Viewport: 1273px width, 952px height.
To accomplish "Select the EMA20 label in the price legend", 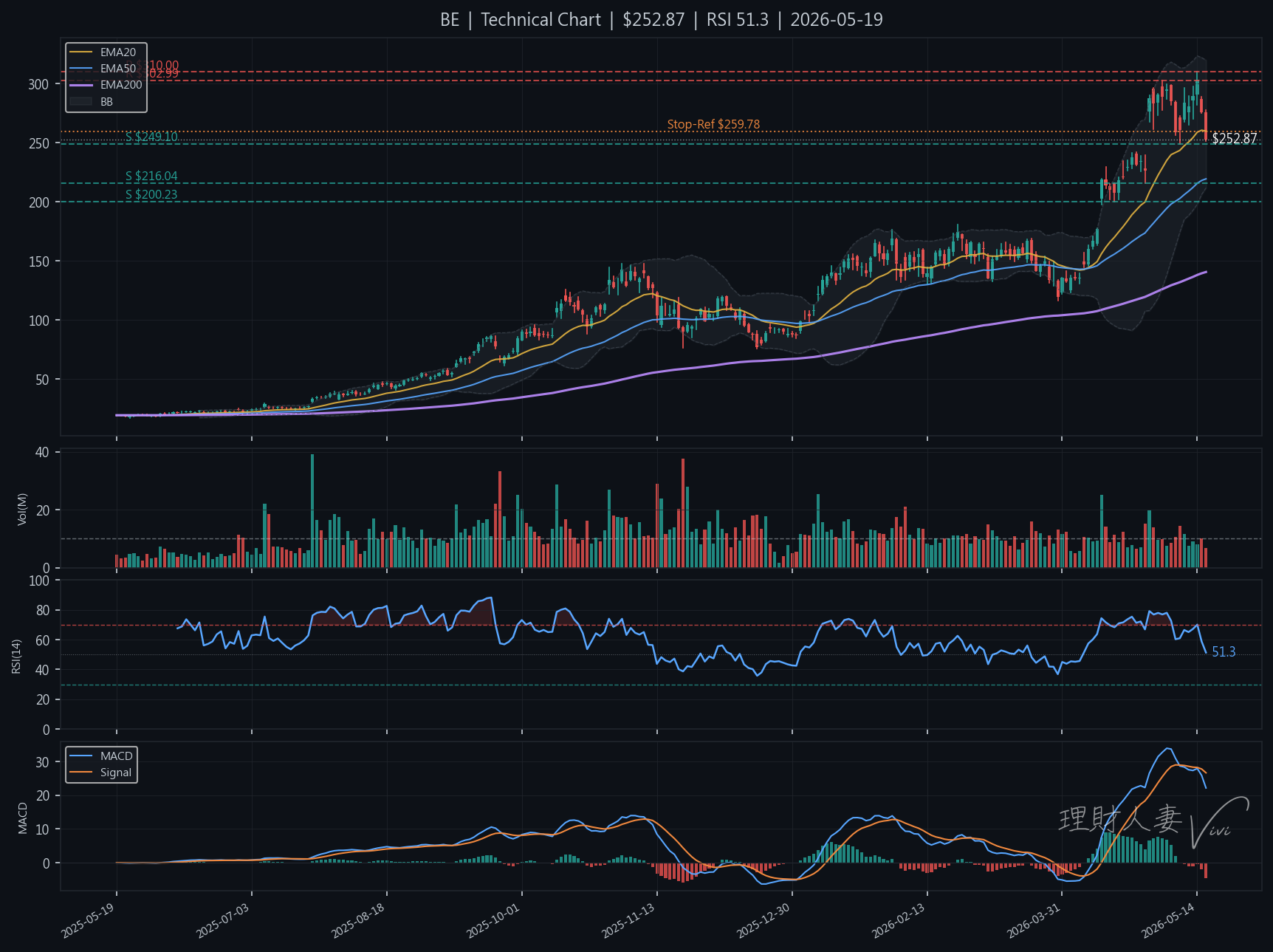I will pos(118,52).
